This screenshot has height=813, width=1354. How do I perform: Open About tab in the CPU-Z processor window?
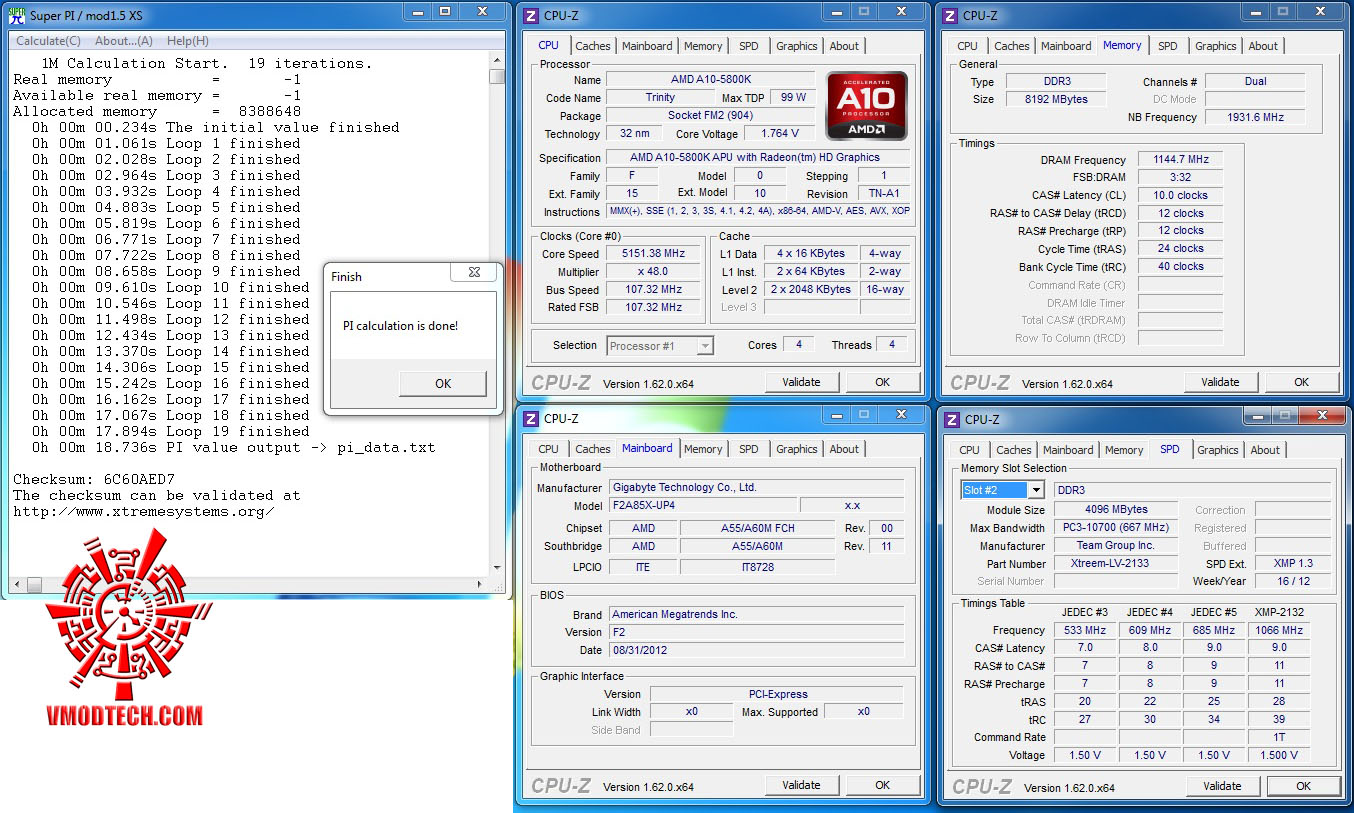(844, 46)
